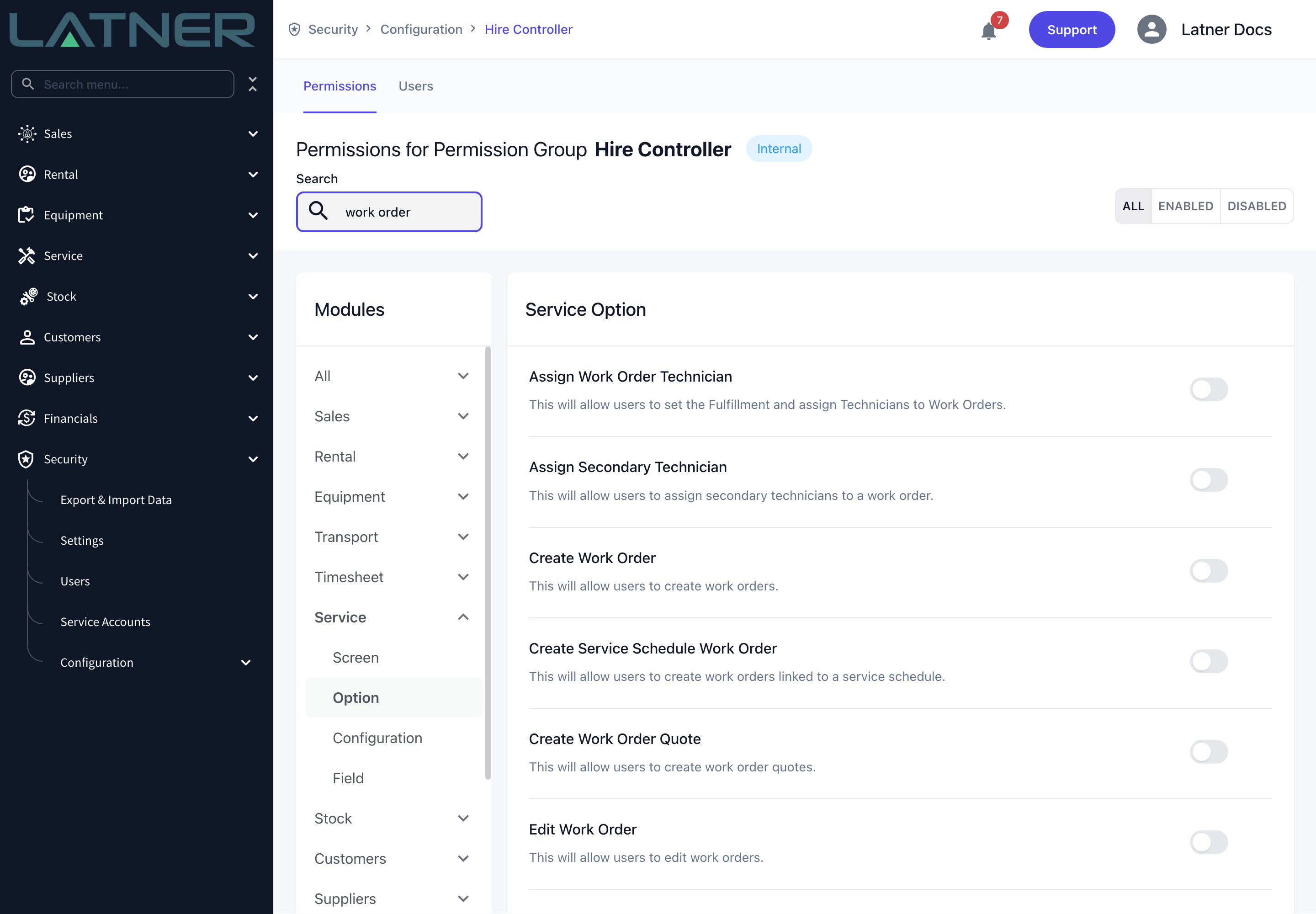This screenshot has height=914, width=1316.
Task: Open Service Accounts in sidebar
Action: 106,622
